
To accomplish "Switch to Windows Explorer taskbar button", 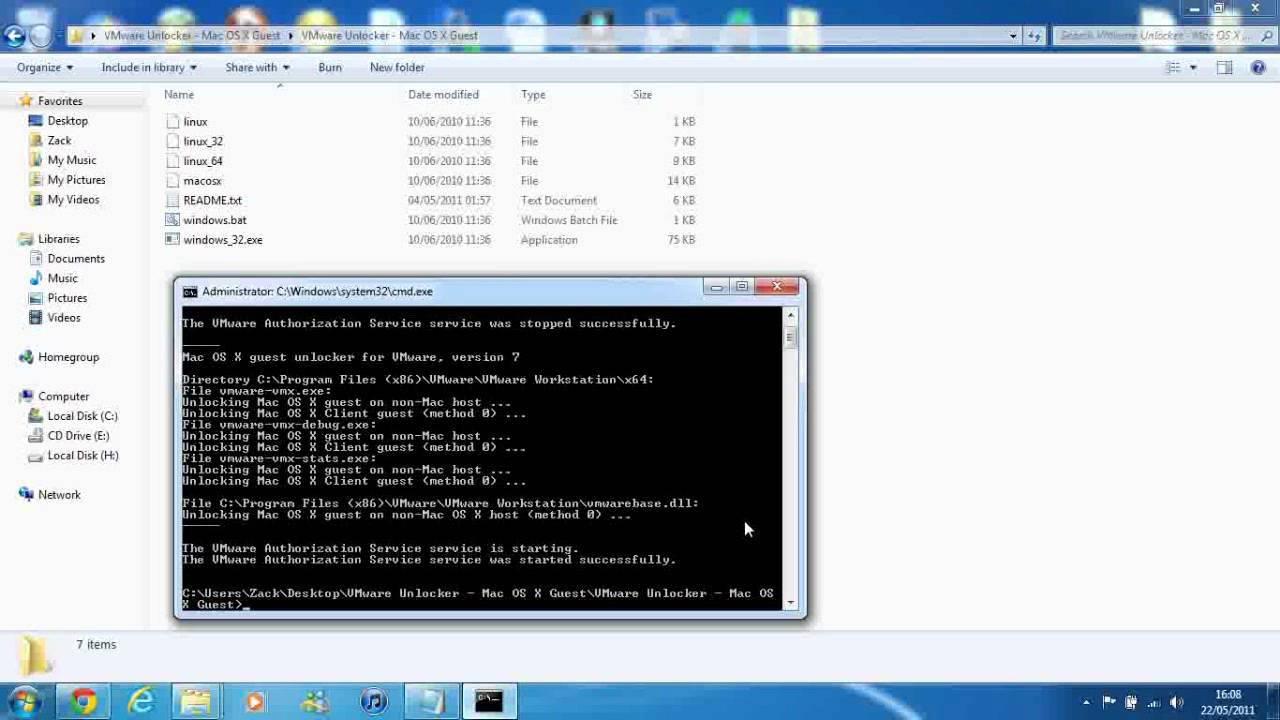I will tap(198, 701).
